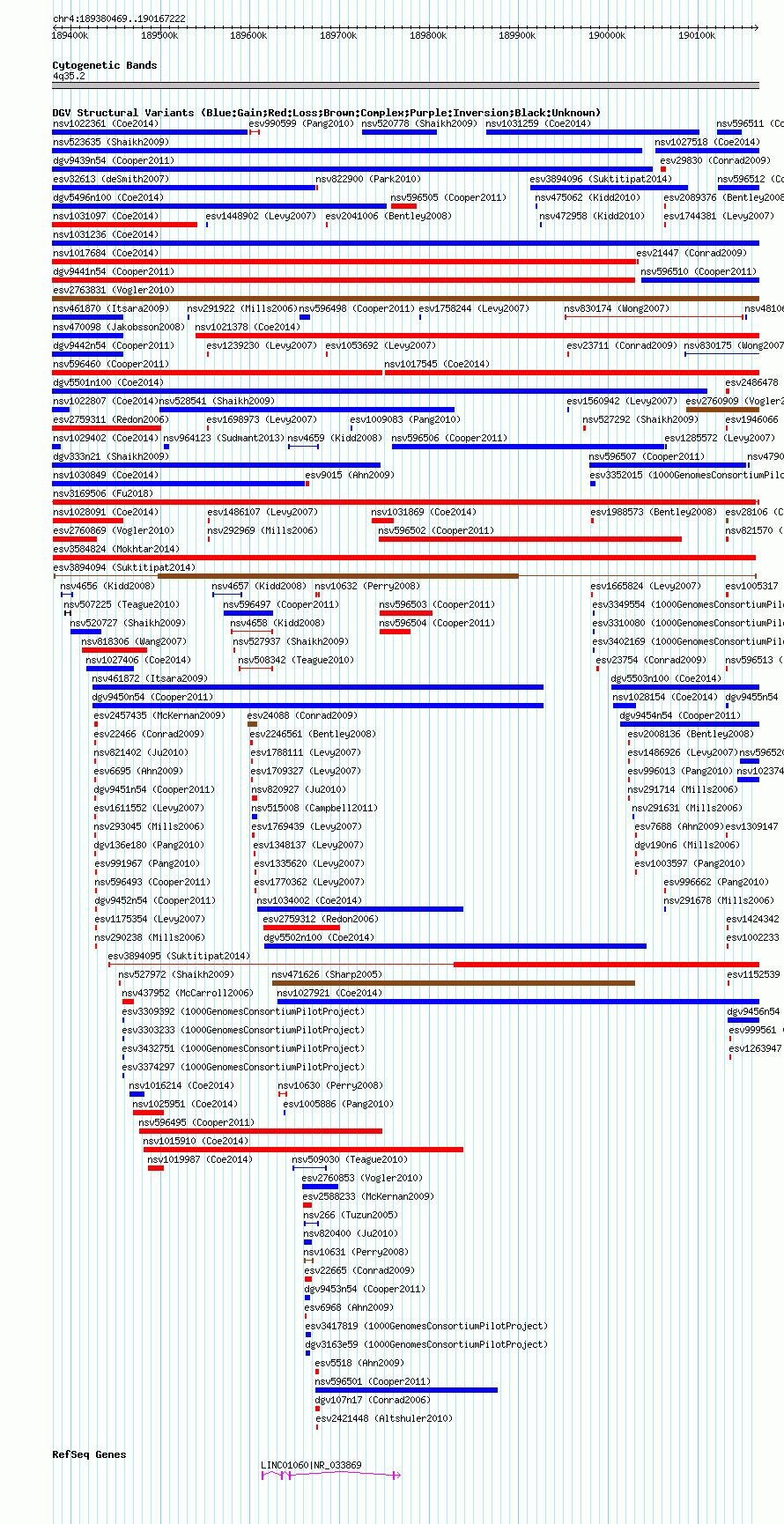Click the dgv9439n54 (Cooper2011) label
This screenshot has width=784, height=1524.
114,160
